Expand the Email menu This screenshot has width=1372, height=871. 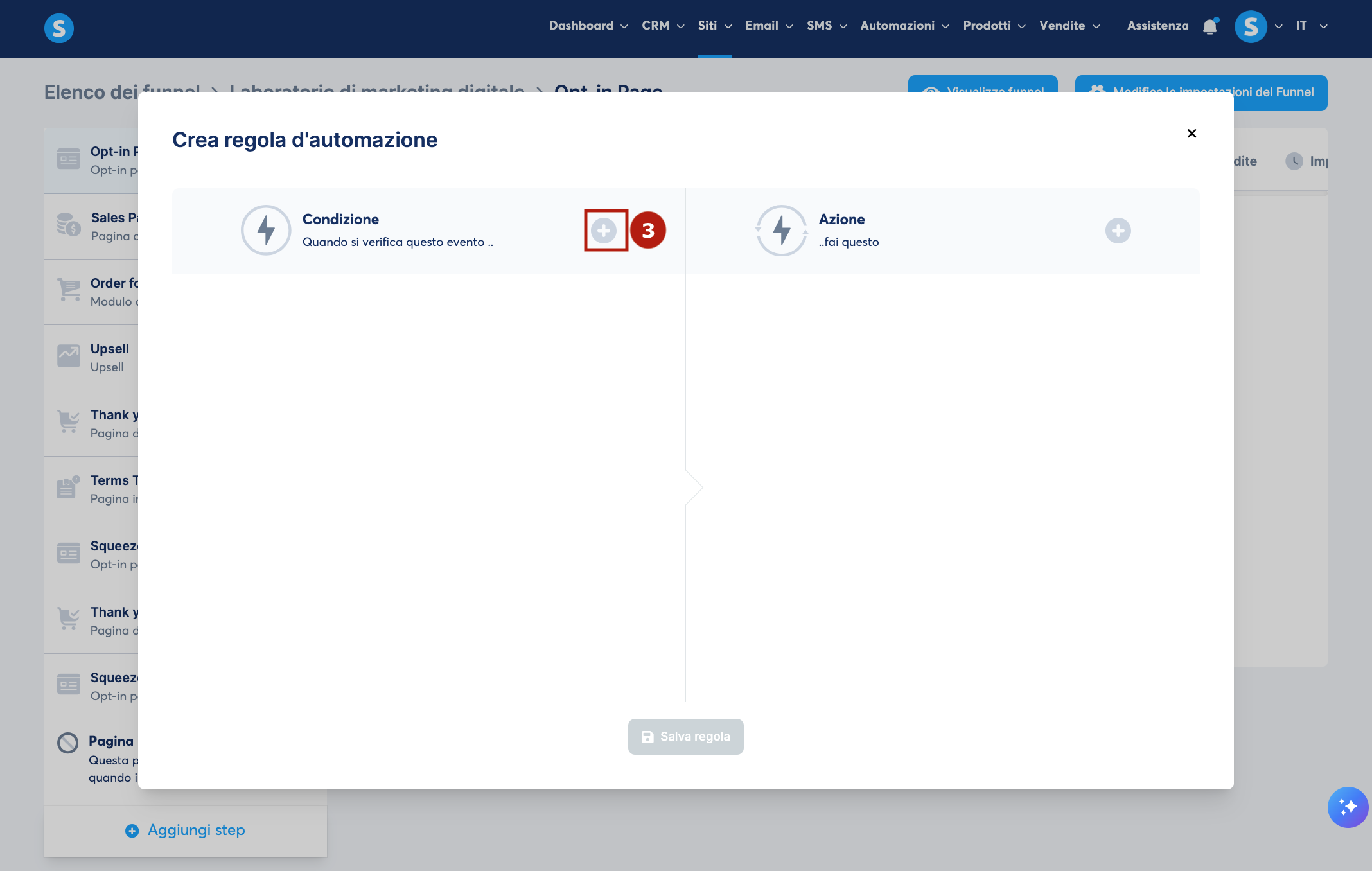tap(770, 26)
